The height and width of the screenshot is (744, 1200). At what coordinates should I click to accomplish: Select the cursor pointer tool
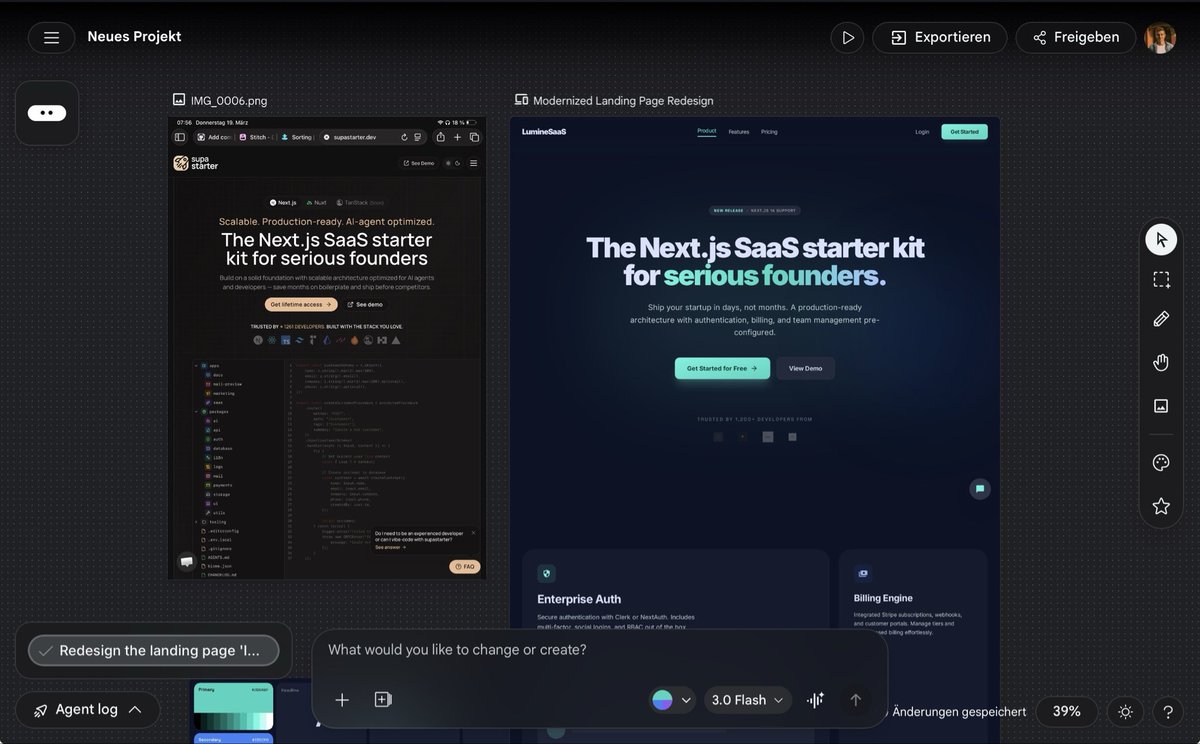click(1161, 240)
